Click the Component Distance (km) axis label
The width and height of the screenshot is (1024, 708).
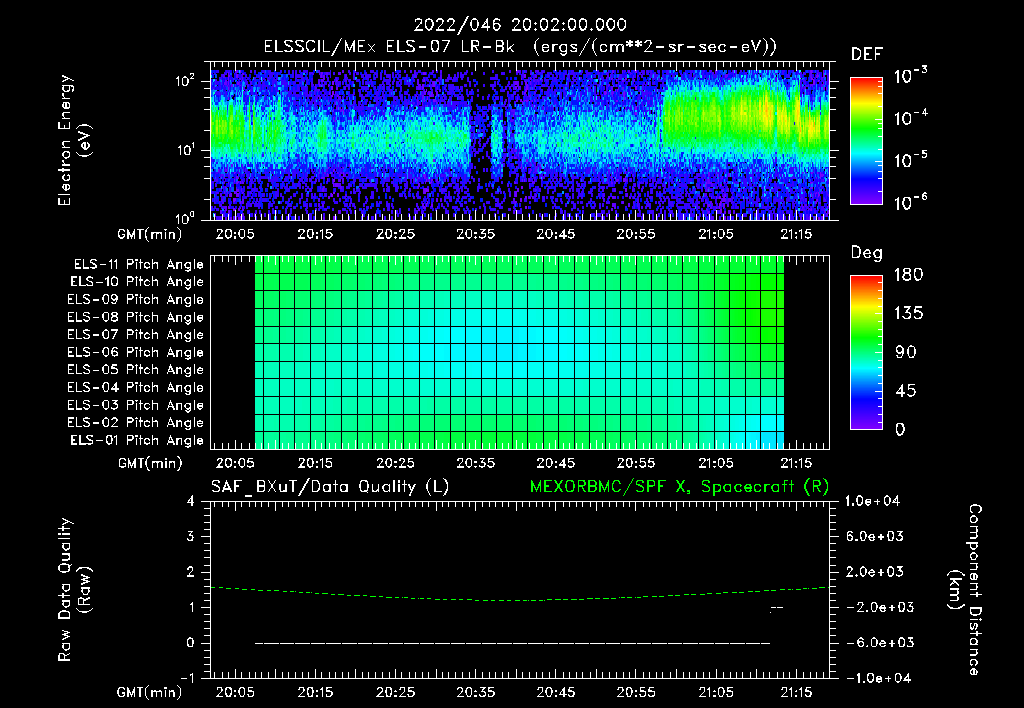pyautogui.click(x=965, y=590)
